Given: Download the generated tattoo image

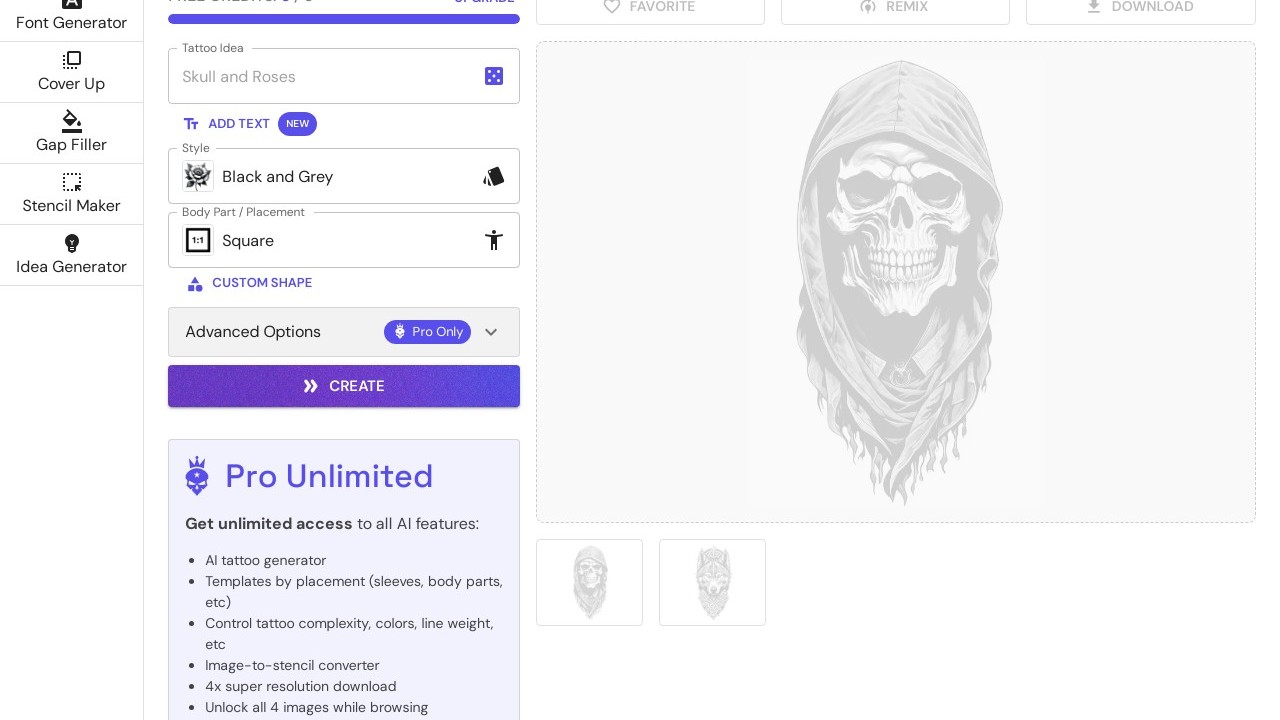Looking at the screenshot, I should 1140,8.
